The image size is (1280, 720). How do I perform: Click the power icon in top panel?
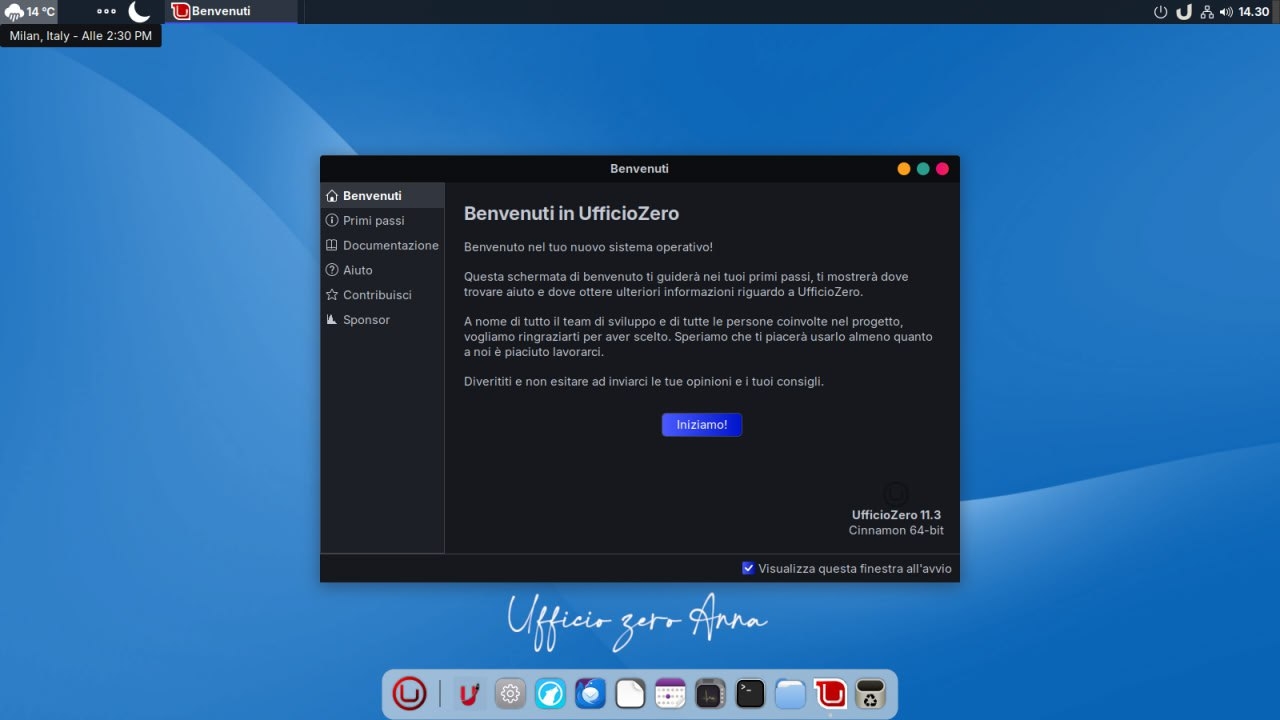(x=1160, y=12)
